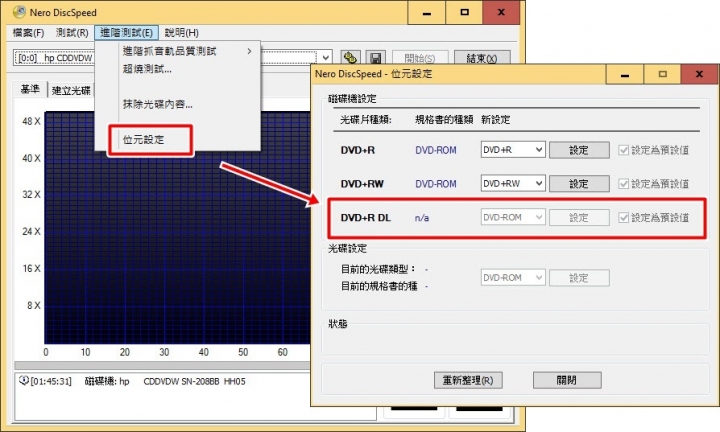Open the 檔案(F) menu

28,33
